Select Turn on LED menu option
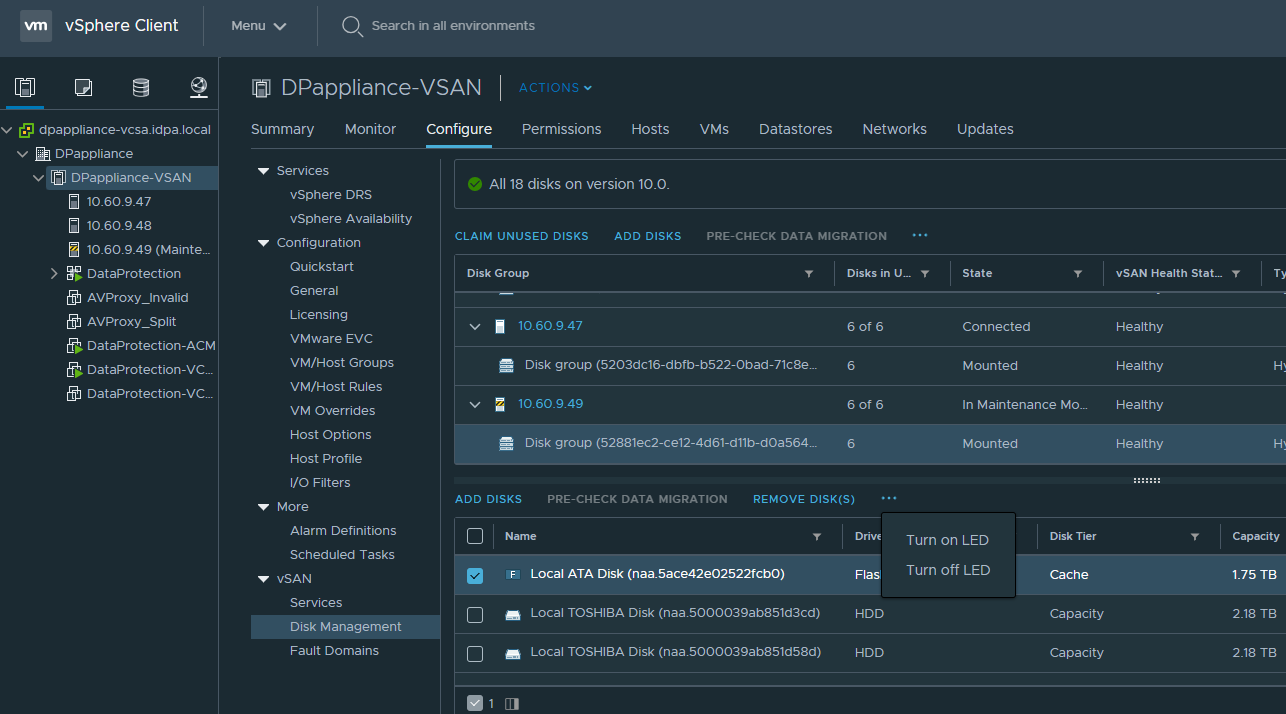 coord(946,540)
